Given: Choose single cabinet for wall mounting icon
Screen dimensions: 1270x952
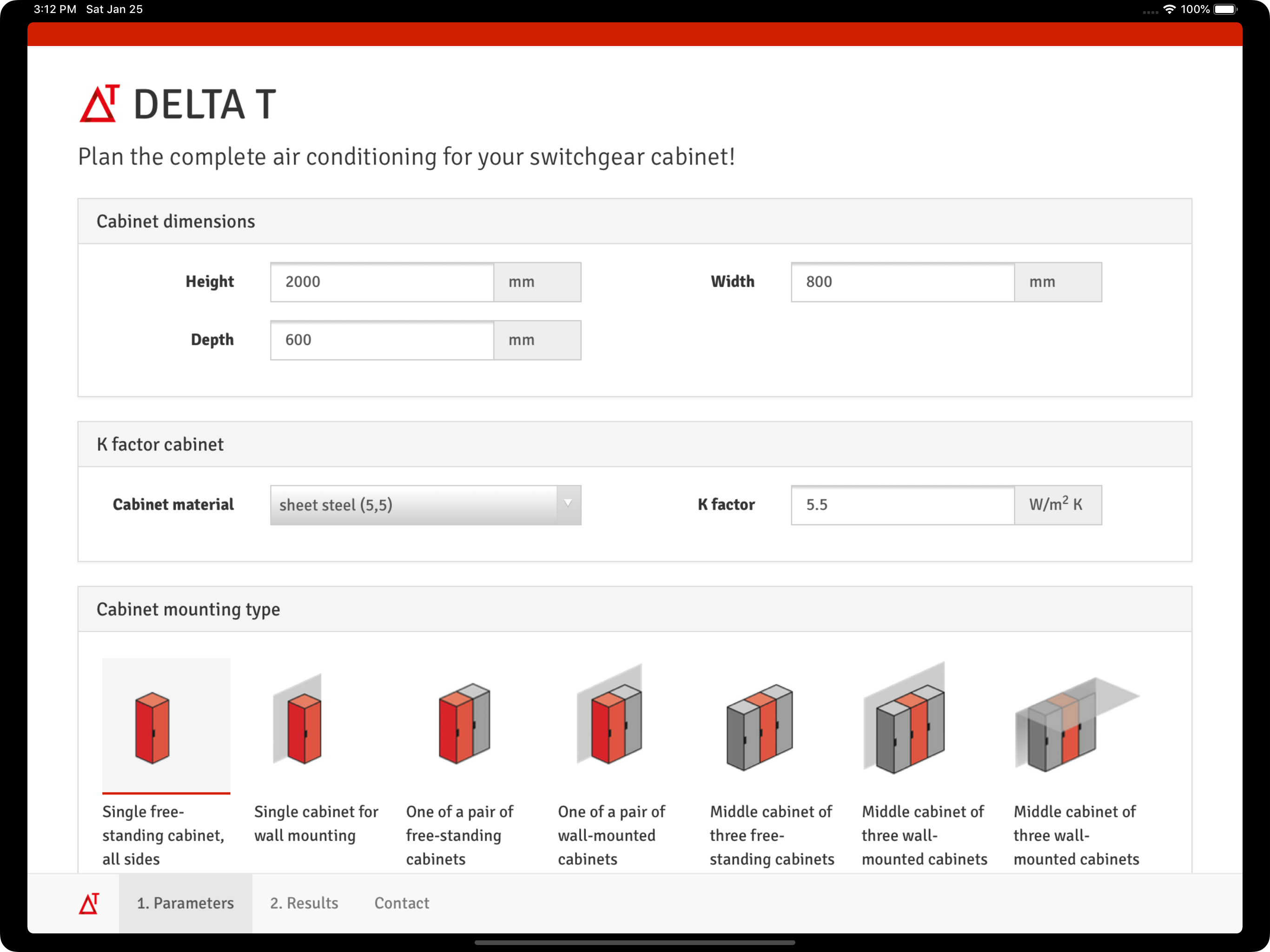Looking at the screenshot, I should (298, 719).
